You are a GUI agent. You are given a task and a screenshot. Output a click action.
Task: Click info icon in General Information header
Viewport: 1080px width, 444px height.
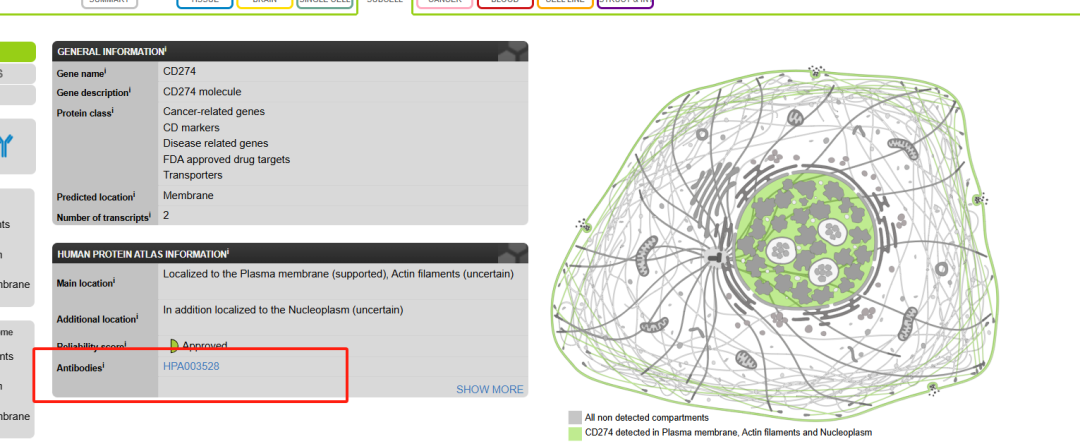point(165,50)
